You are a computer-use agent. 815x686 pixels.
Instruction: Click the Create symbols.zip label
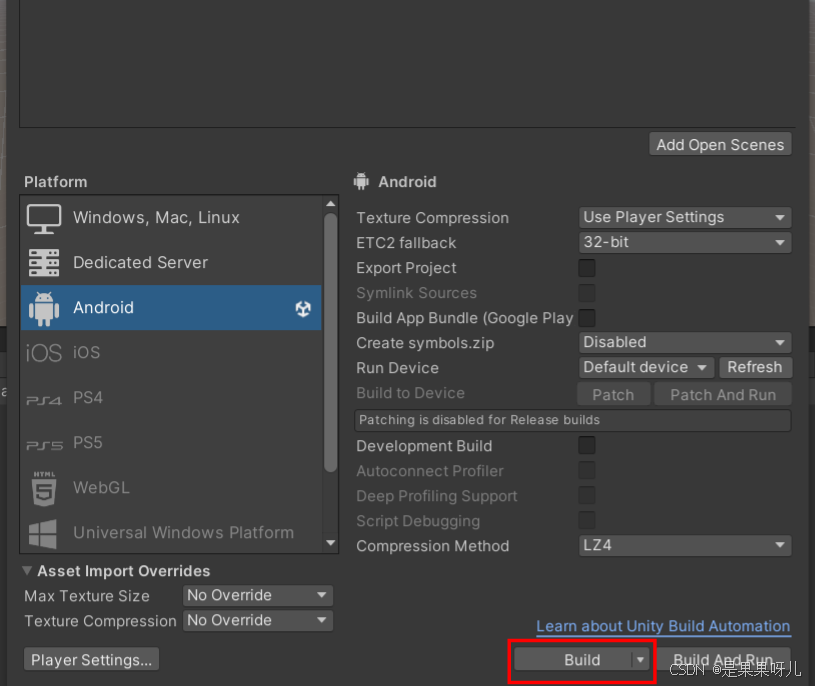(x=425, y=343)
